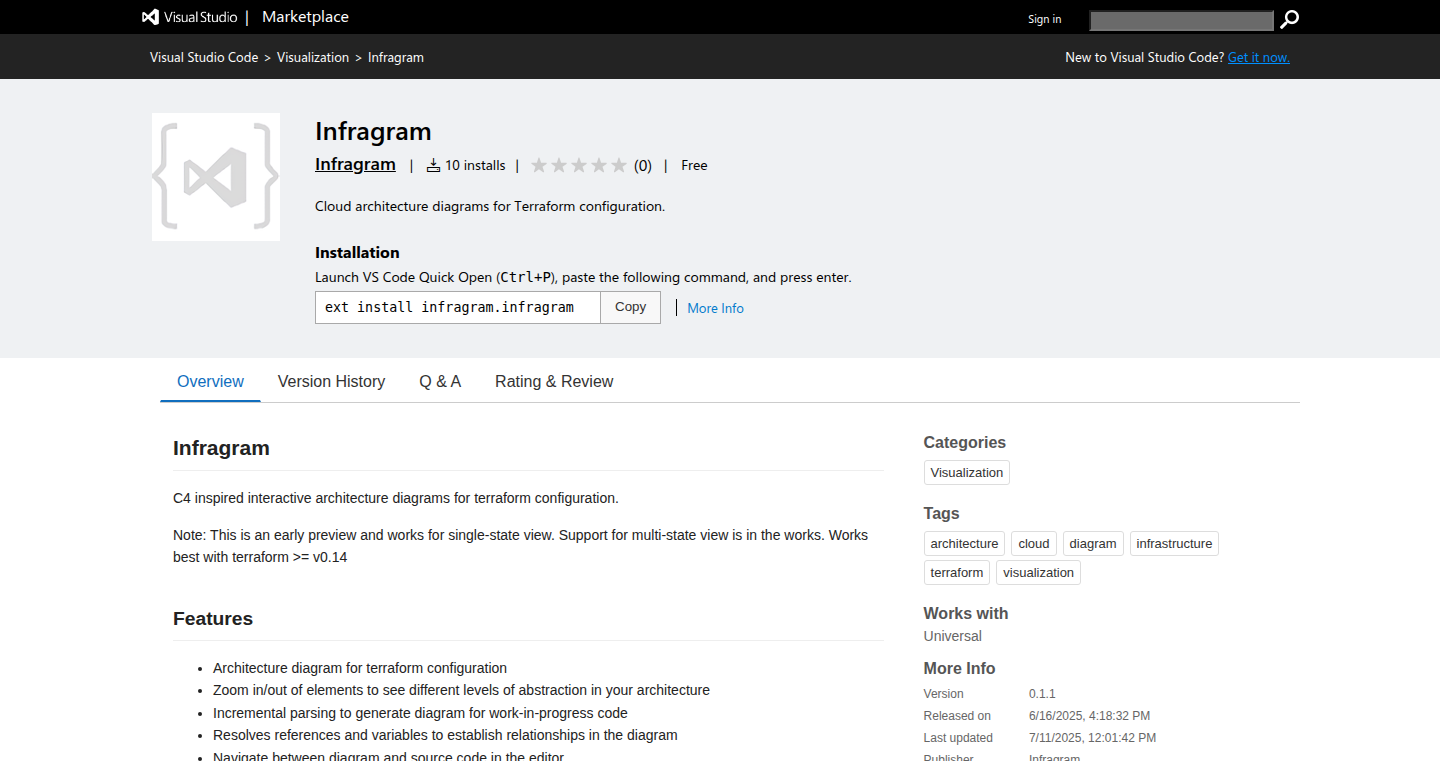The image size is (1440, 761).
Task: Select the terraform tag
Action: tap(957, 573)
